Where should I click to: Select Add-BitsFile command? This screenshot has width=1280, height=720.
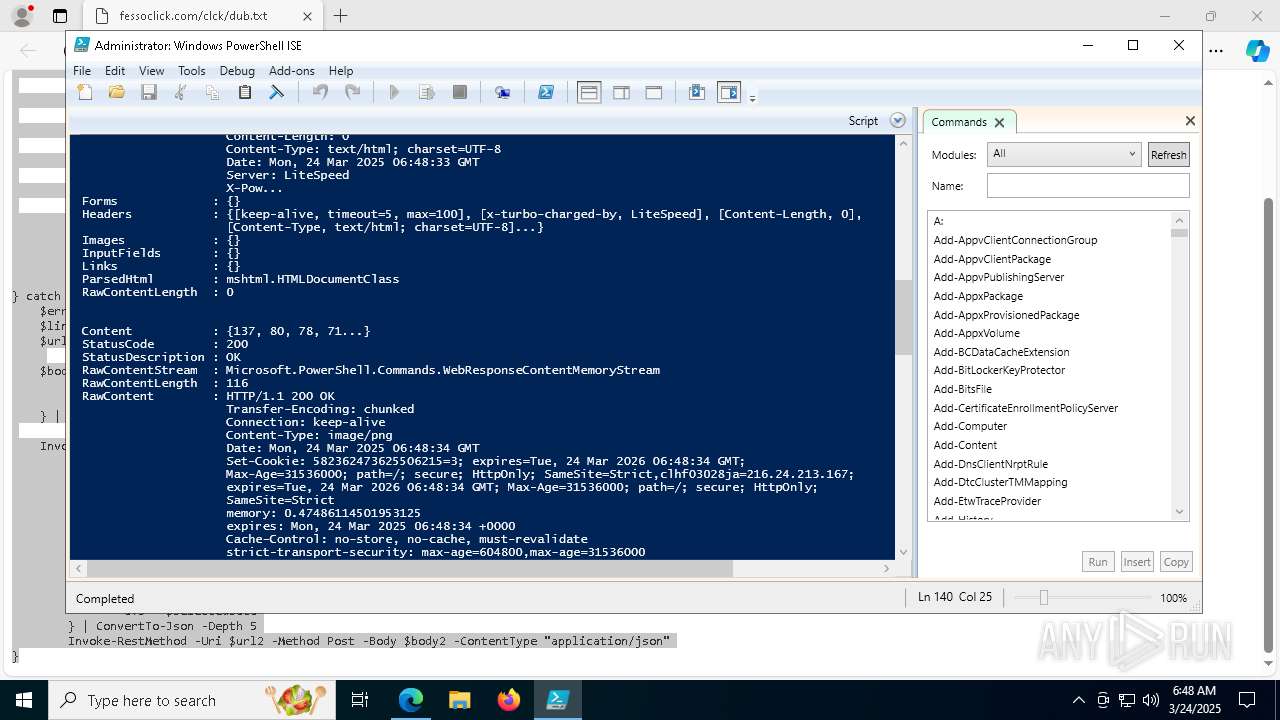[x=962, y=389]
